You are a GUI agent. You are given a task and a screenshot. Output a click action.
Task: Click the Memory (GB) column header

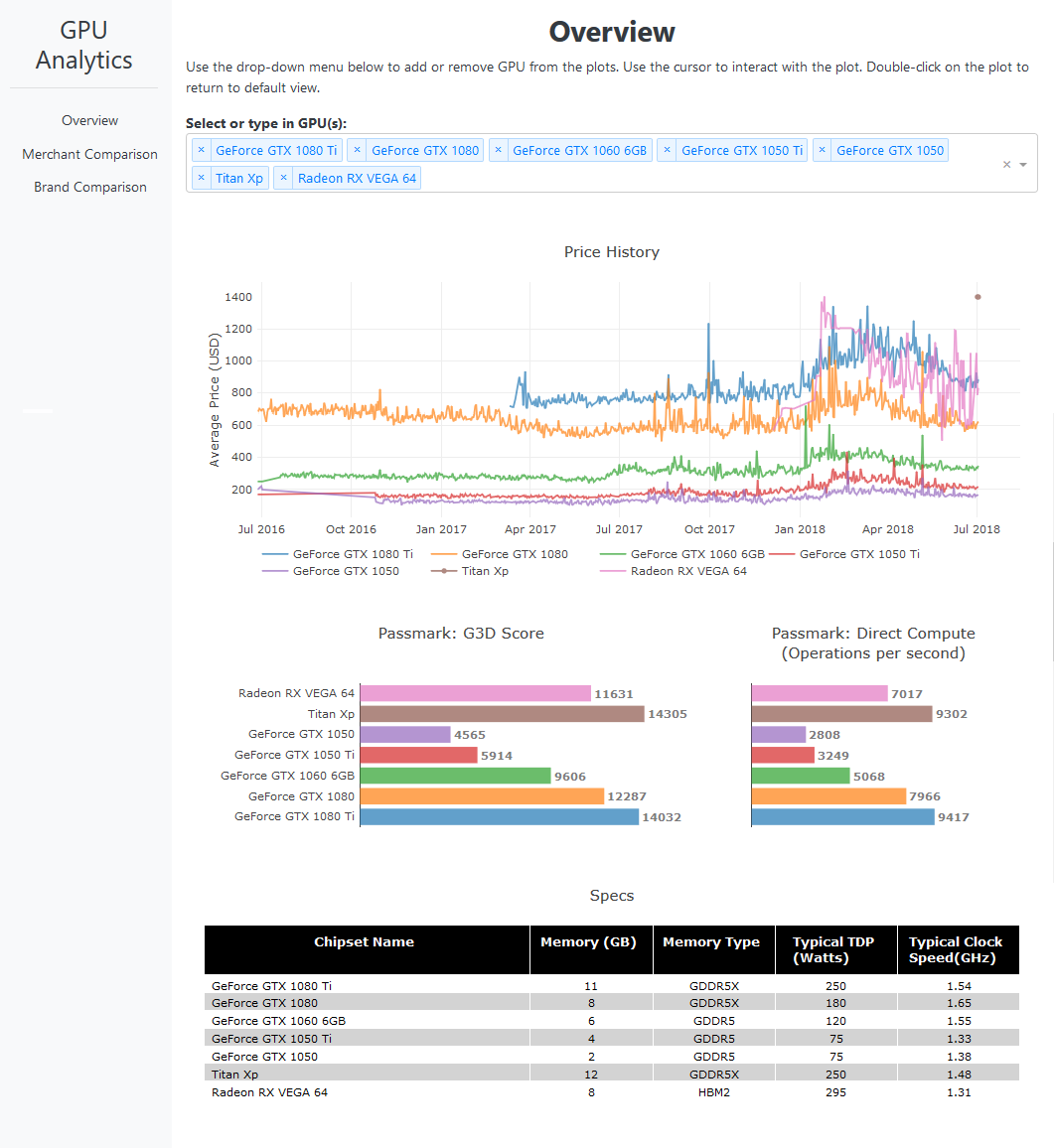(591, 949)
